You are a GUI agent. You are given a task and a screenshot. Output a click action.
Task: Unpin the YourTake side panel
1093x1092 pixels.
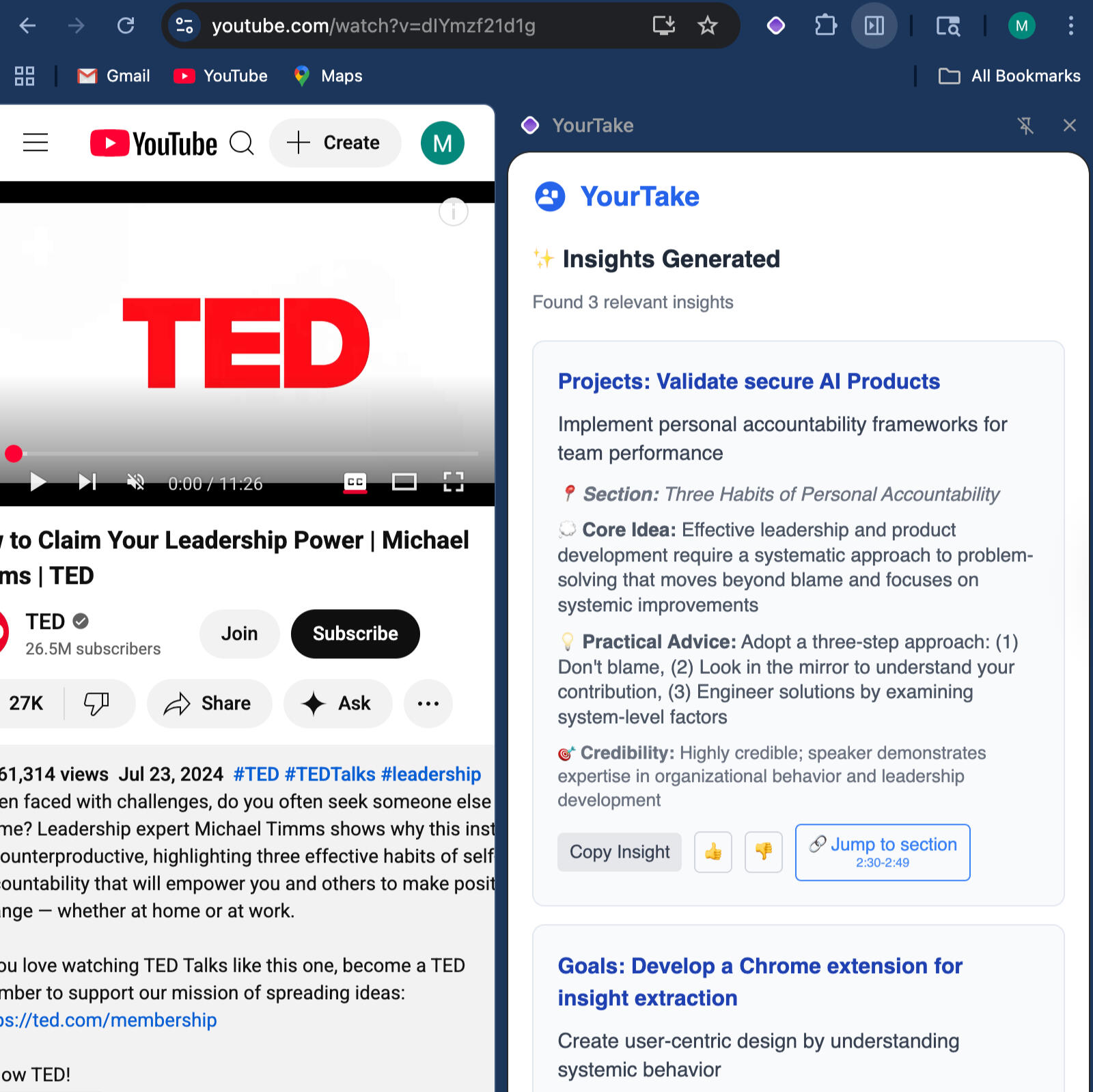1025,126
